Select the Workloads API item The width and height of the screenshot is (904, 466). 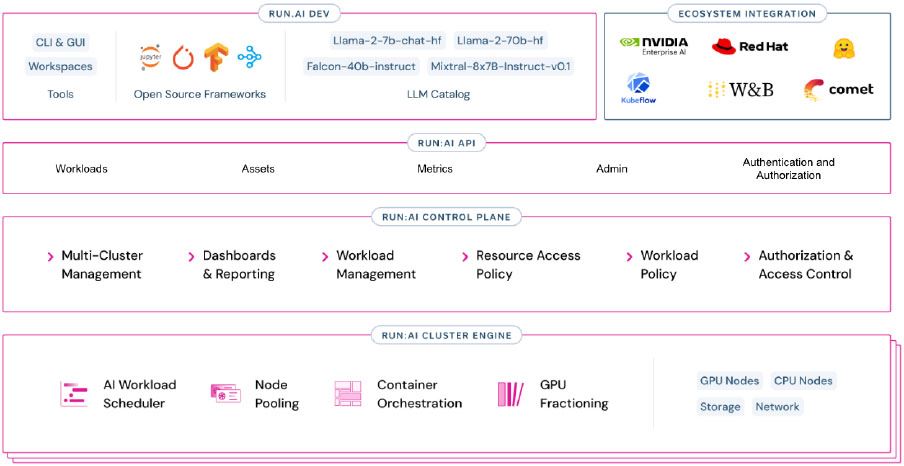(81, 169)
